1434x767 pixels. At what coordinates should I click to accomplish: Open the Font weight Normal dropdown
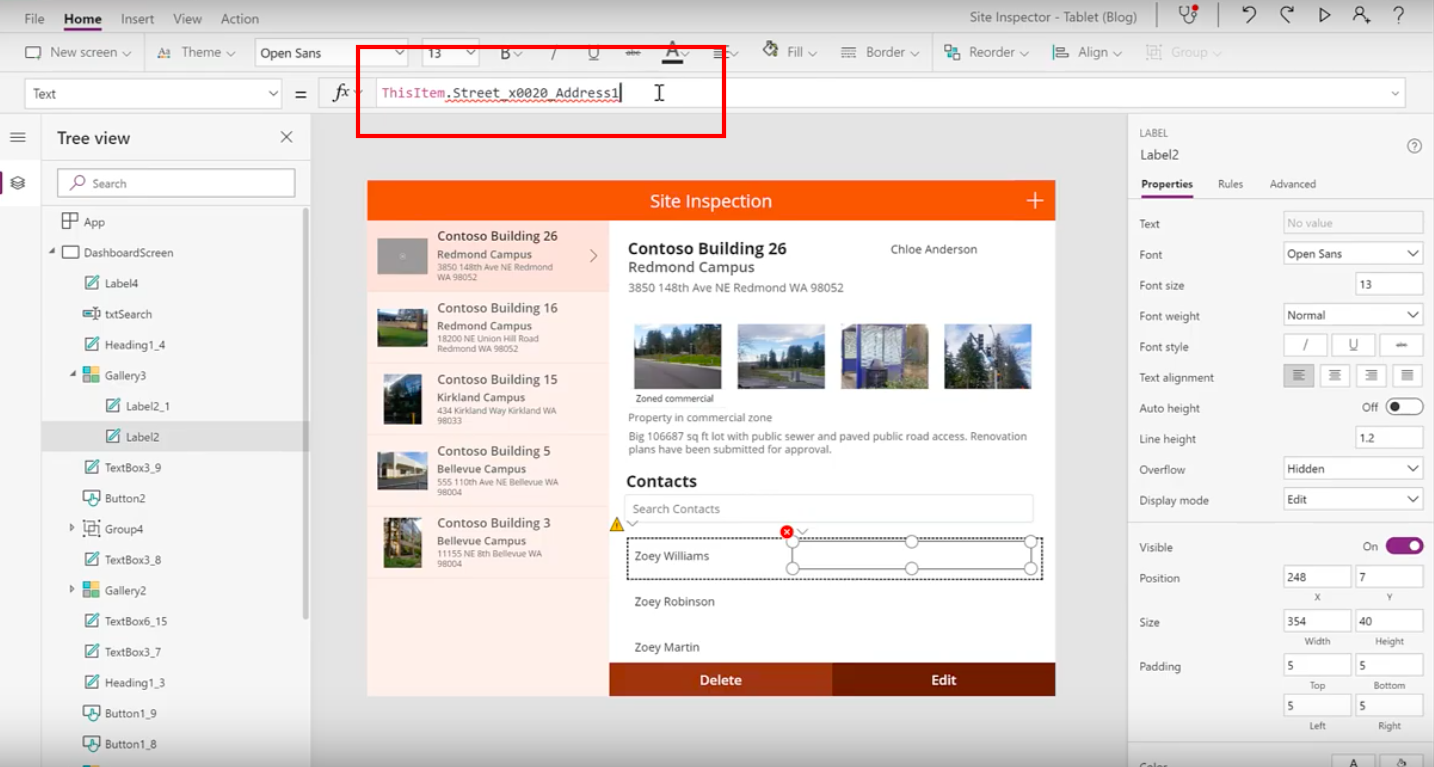click(x=1353, y=315)
